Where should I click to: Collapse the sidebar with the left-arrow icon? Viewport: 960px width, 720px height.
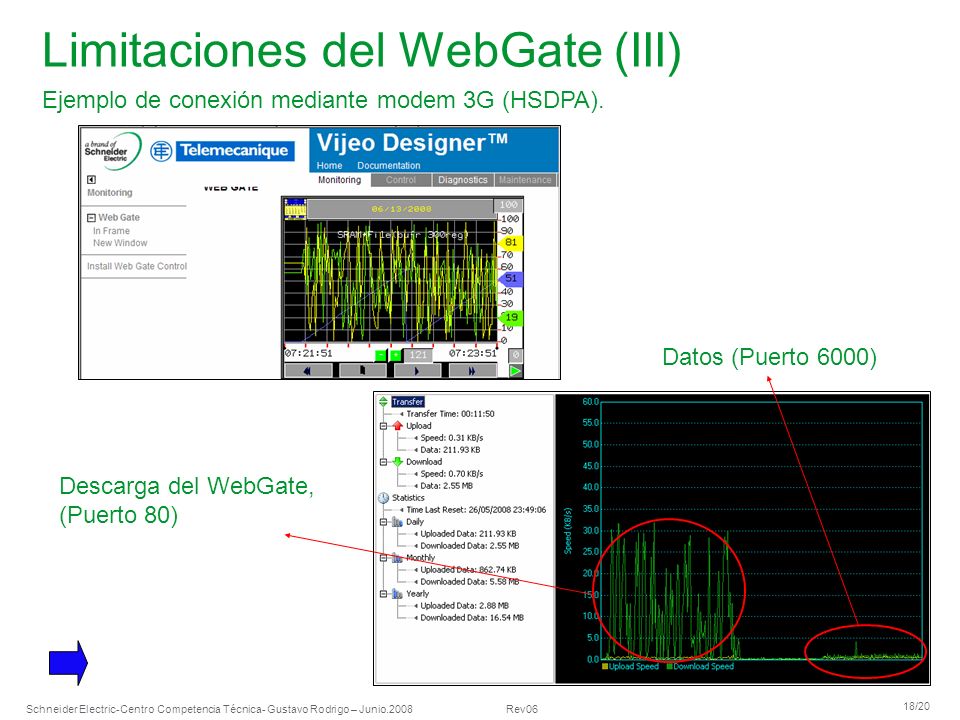coord(91,179)
